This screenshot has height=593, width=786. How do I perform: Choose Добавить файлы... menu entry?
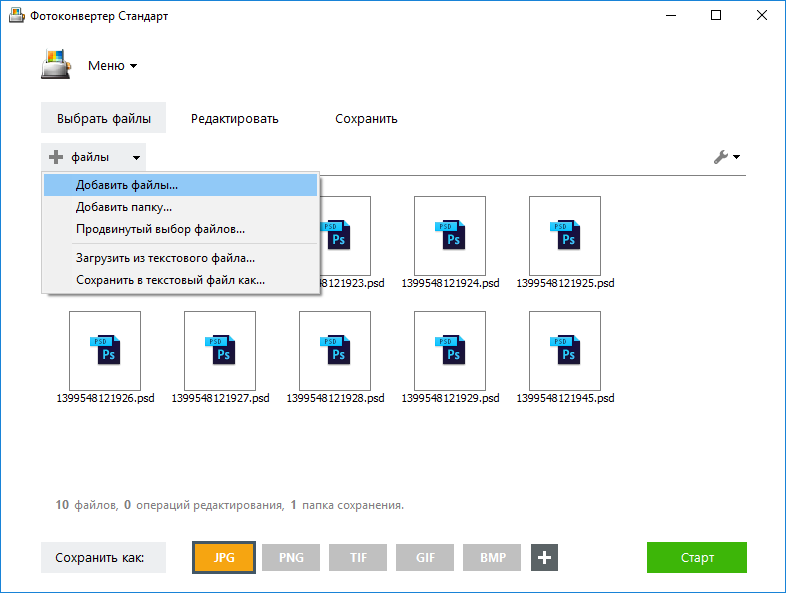[x=180, y=185]
